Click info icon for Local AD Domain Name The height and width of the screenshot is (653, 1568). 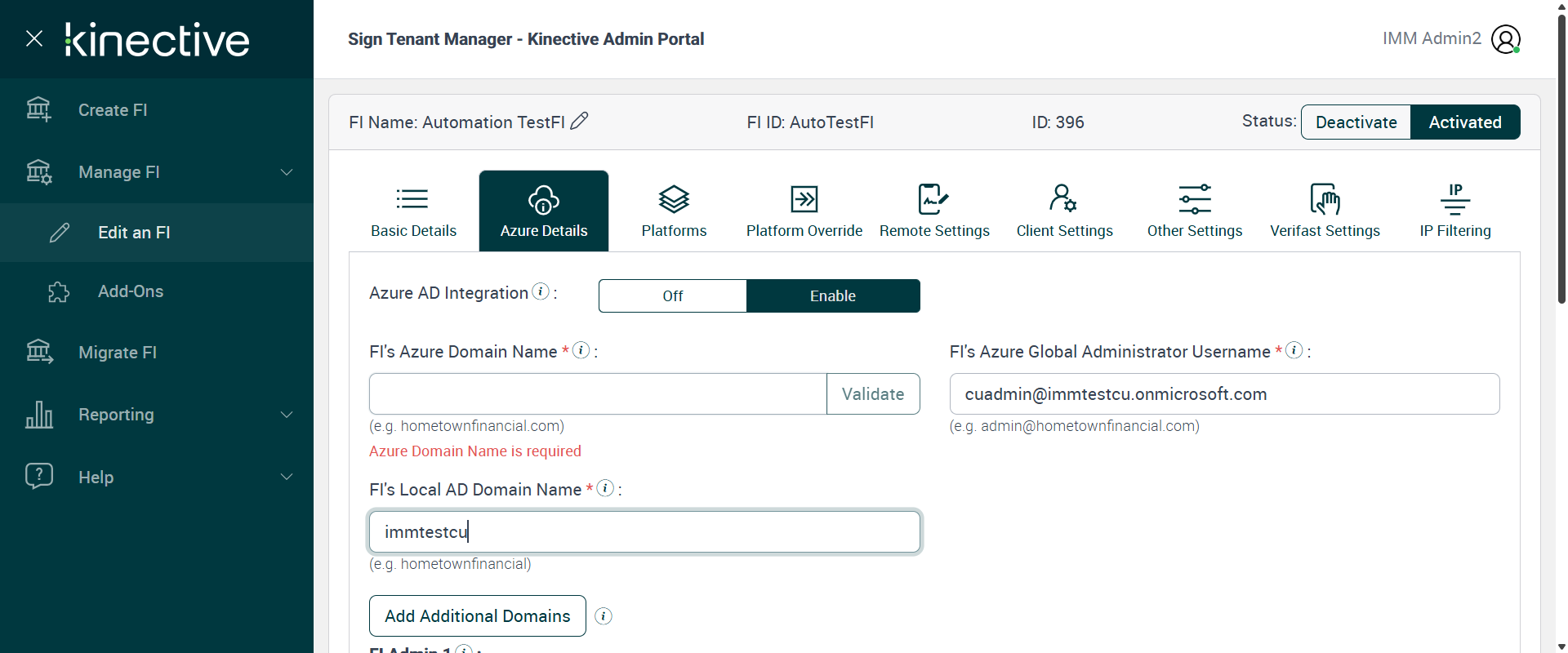point(605,488)
